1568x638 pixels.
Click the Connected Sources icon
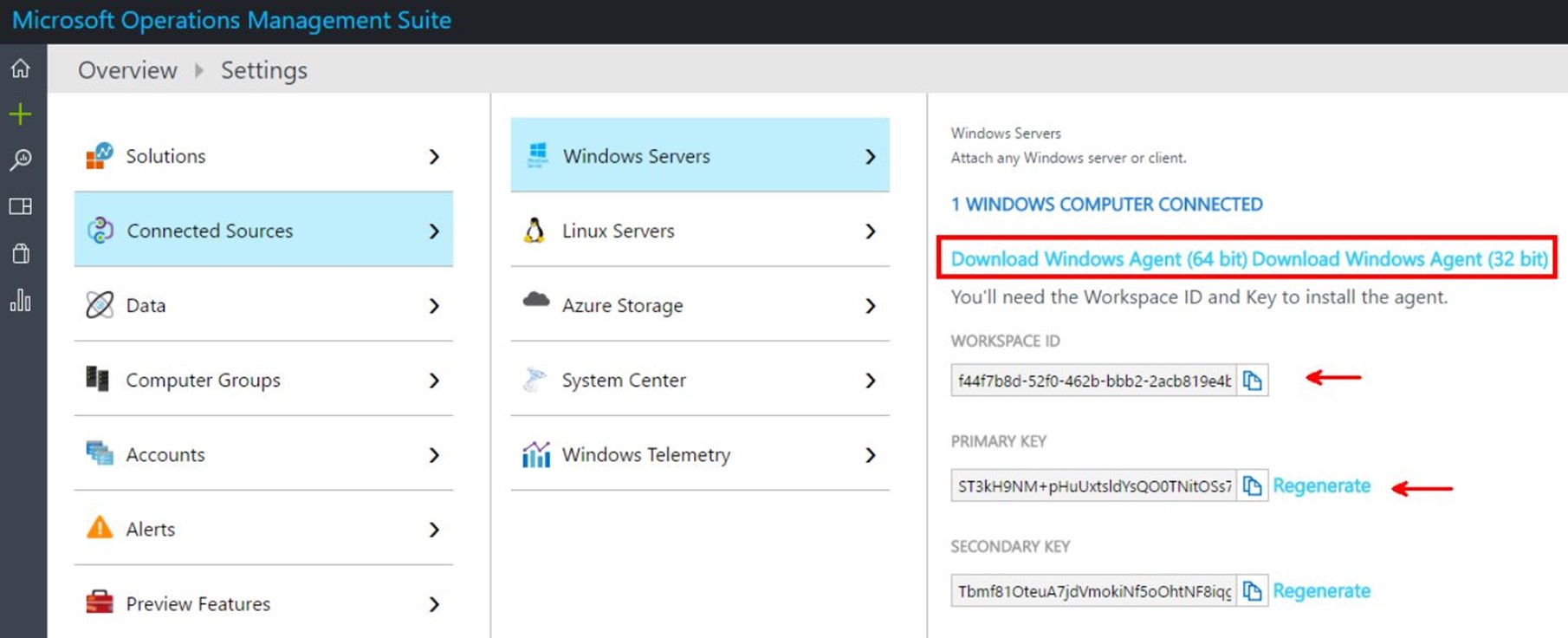pyautogui.click(x=100, y=231)
